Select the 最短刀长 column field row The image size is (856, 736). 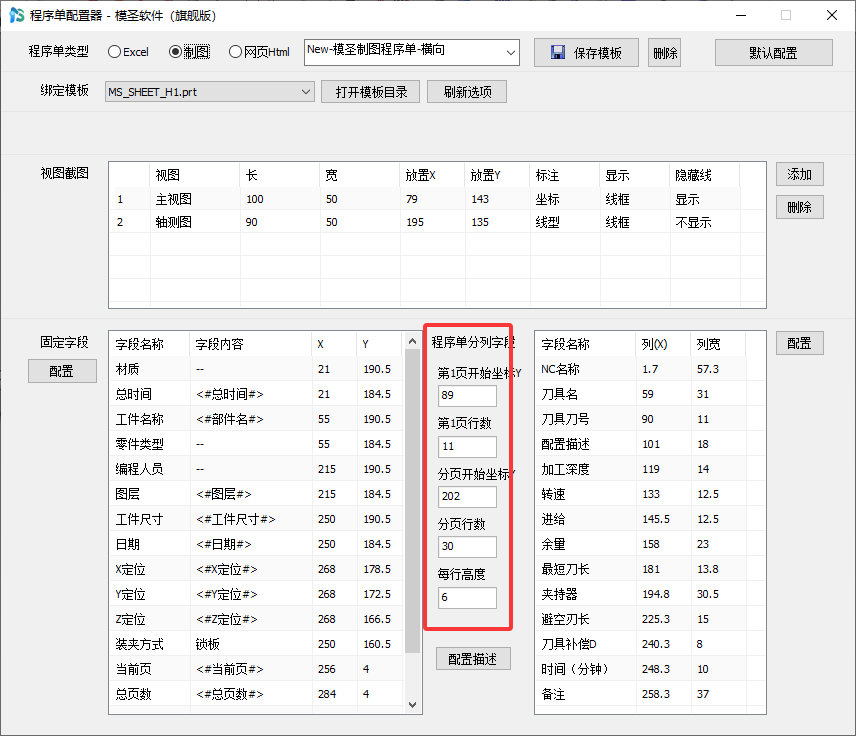pyautogui.click(x=650, y=569)
